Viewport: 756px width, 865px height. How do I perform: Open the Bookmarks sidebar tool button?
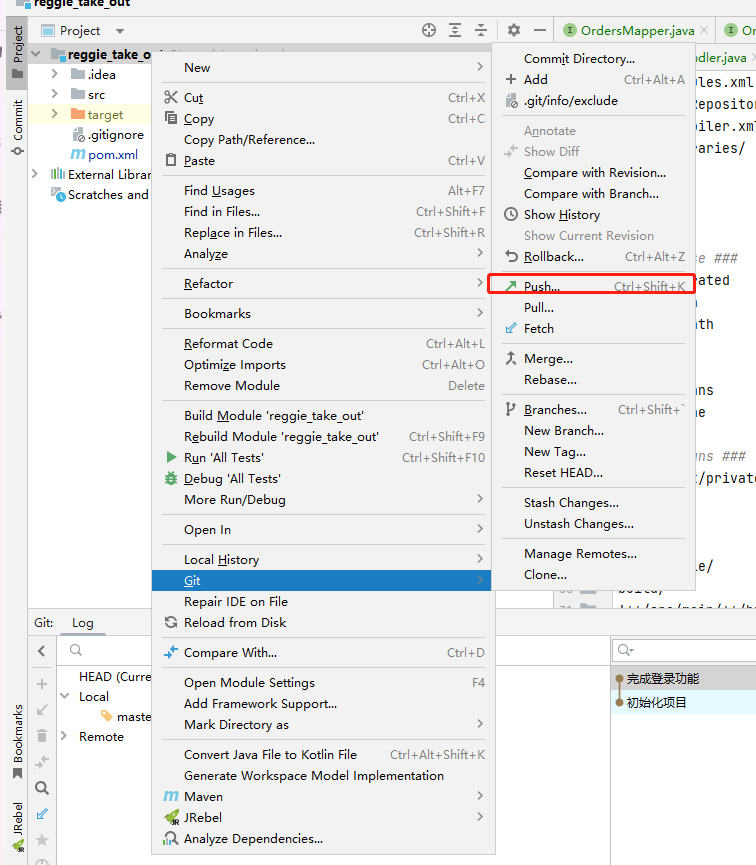18,740
